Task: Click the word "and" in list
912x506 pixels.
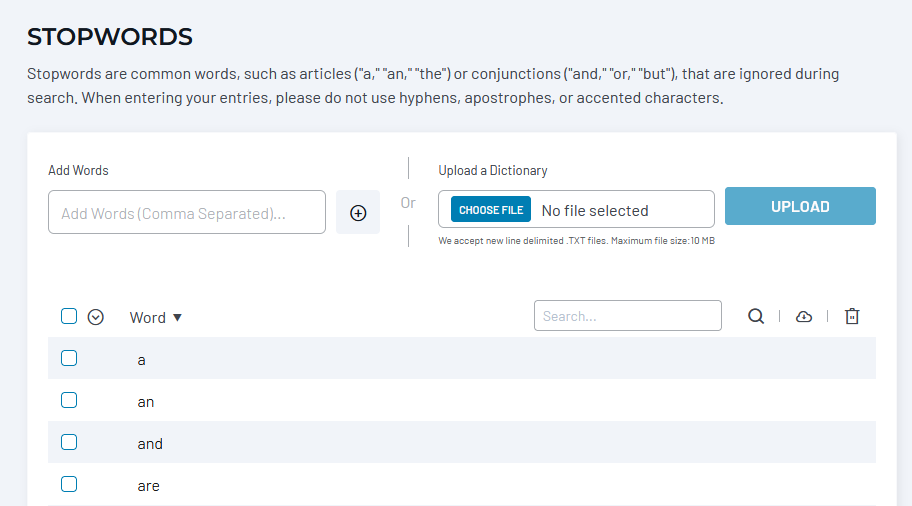Action: pyautogui.click(x=150, y=444)
